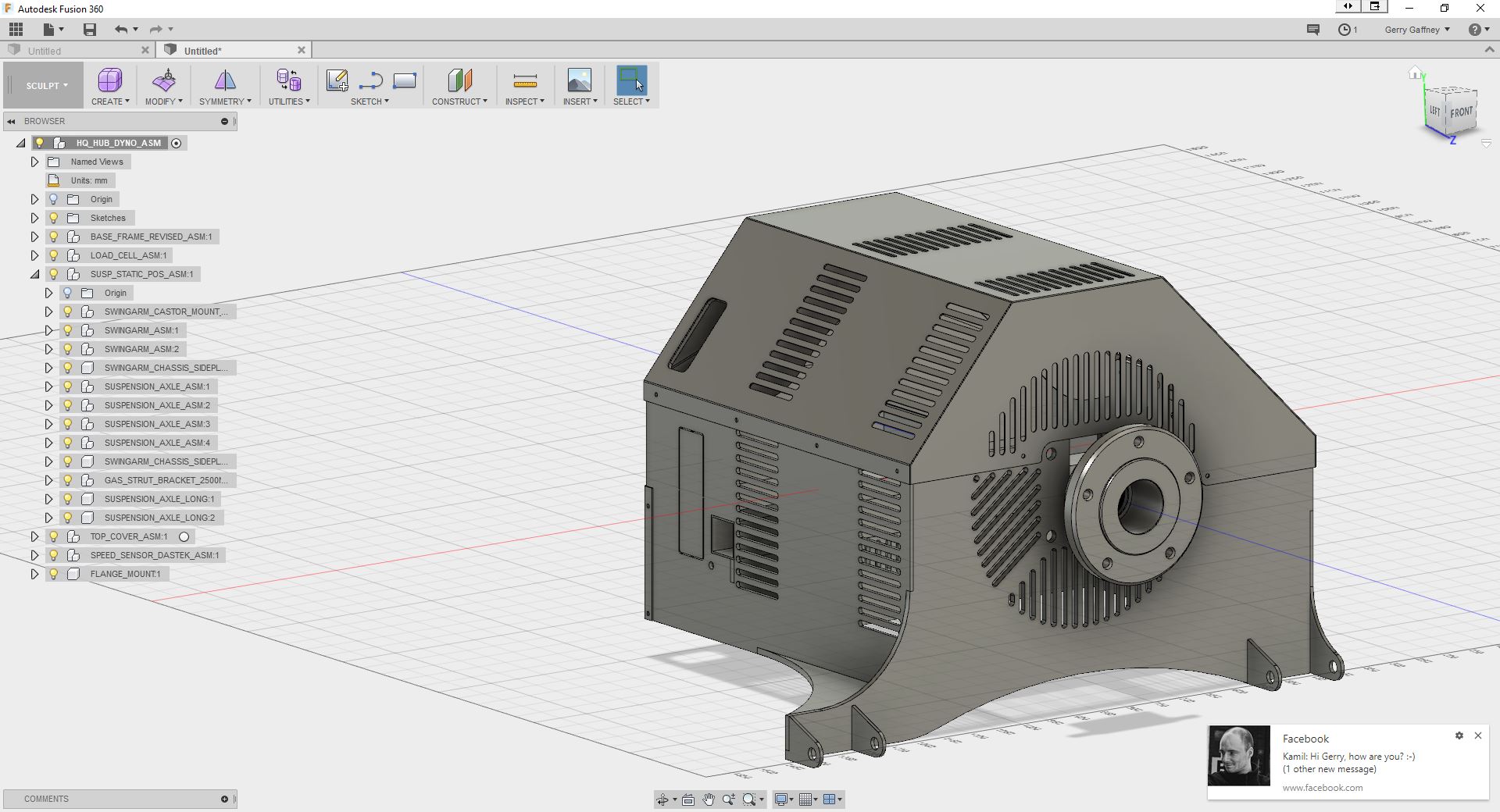Click the Symmetry mirror icon

coord(225,80)
